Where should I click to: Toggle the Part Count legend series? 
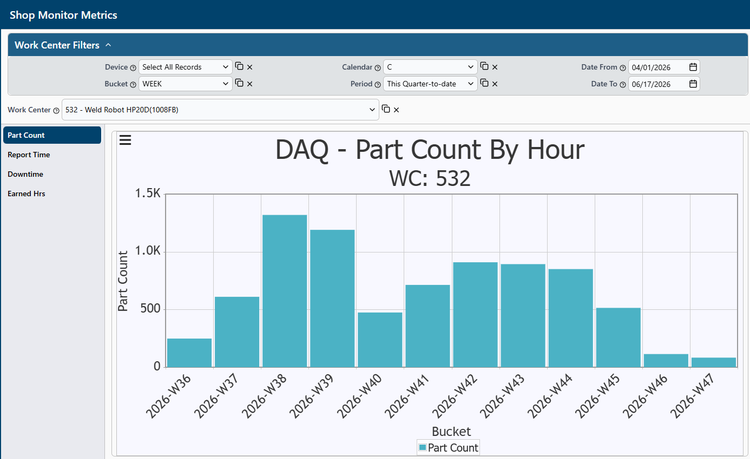[x=448, y=448]
